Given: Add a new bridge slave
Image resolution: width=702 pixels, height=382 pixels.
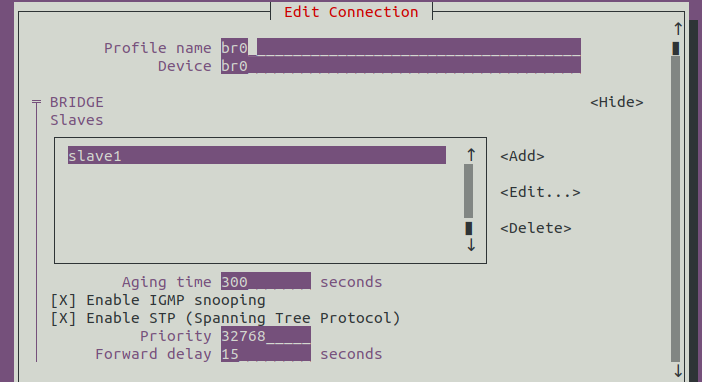Looking at the screenshot, I should pos(522,156).
